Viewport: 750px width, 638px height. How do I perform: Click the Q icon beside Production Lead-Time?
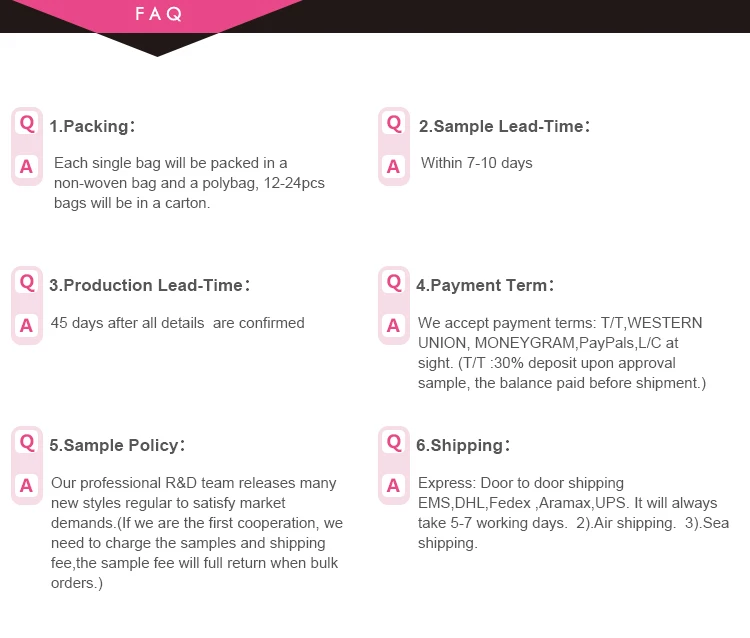coord(27,283)
